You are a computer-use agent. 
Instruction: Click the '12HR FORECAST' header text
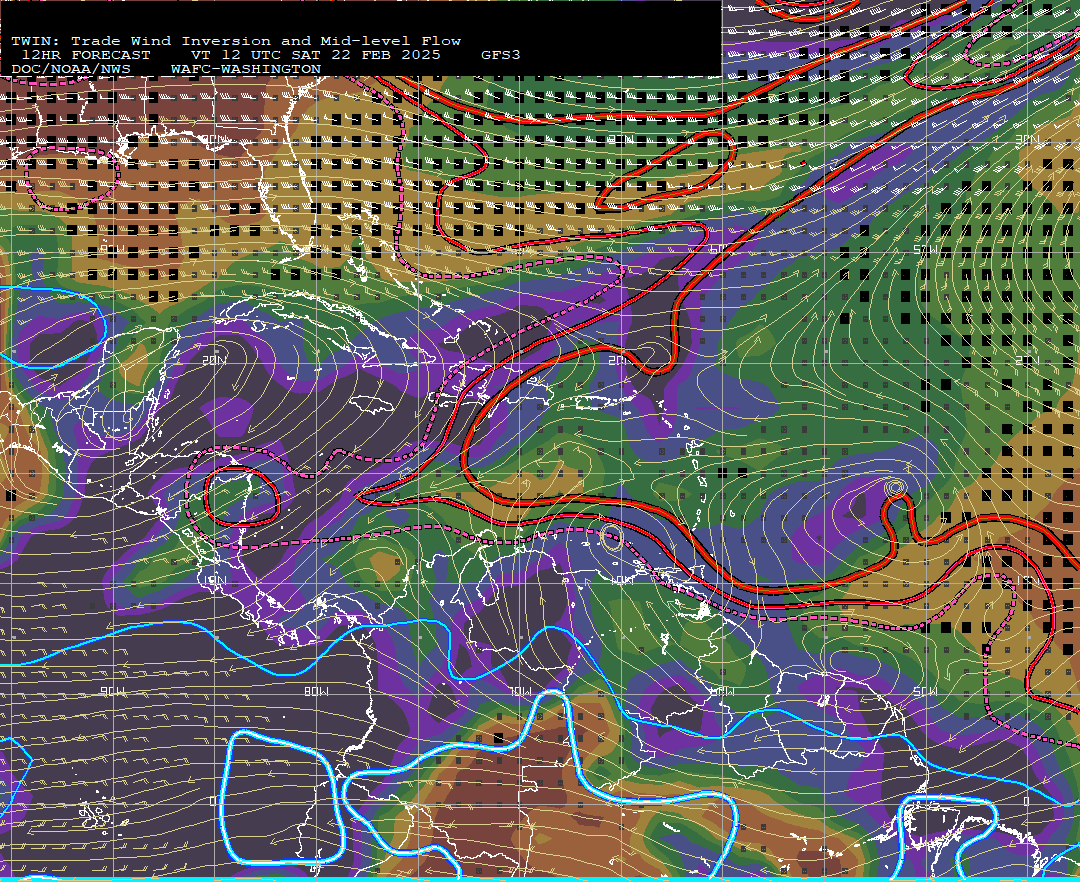pos(86,55)
